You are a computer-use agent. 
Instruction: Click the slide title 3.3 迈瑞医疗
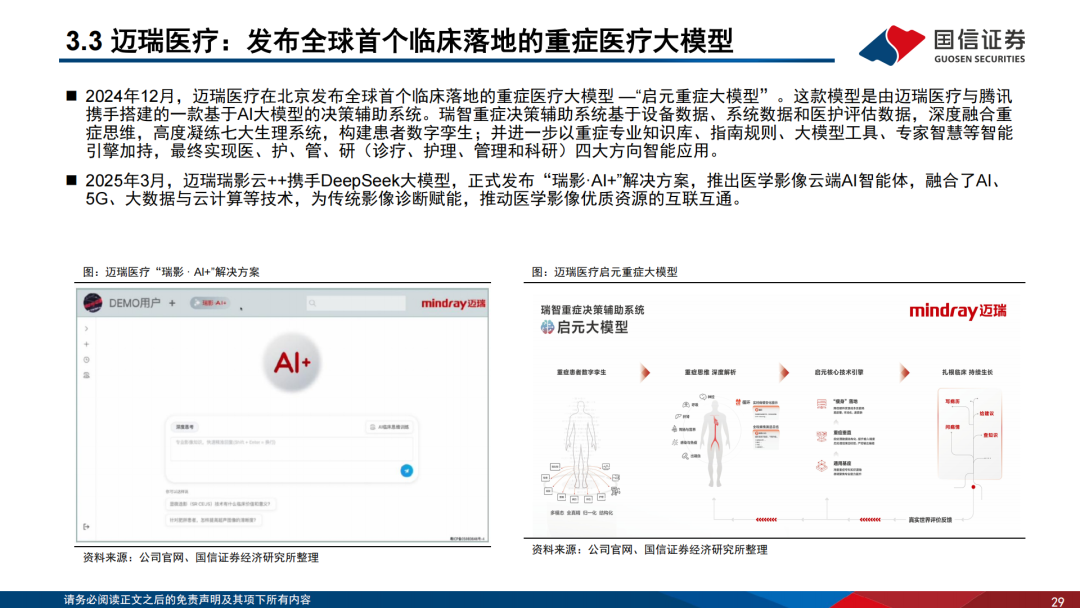coord(399,41)
